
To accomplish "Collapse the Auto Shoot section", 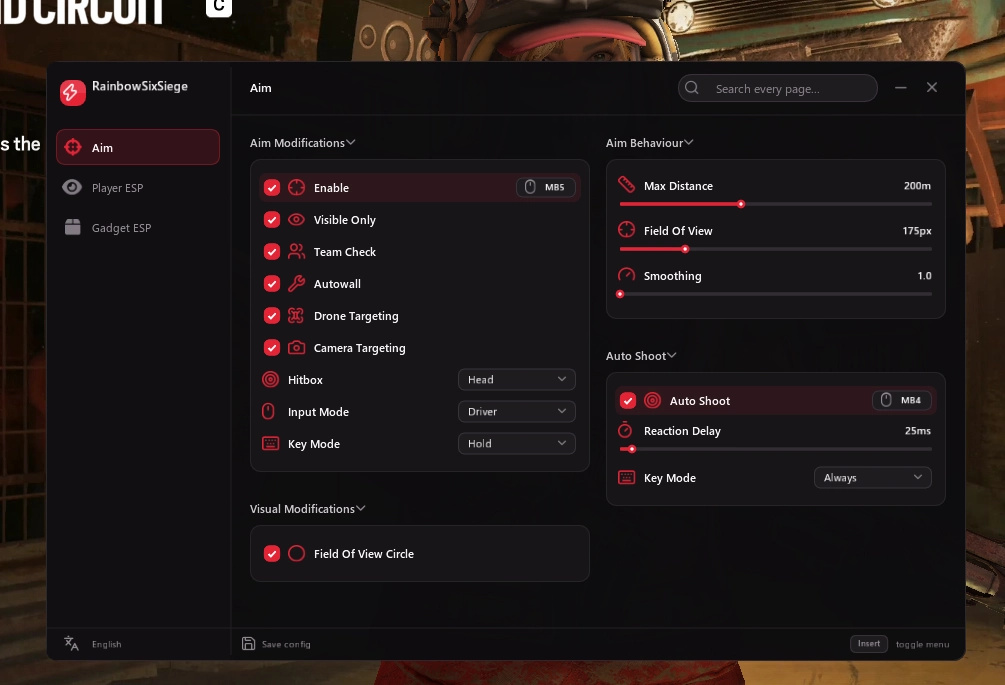I will point(641,355).
